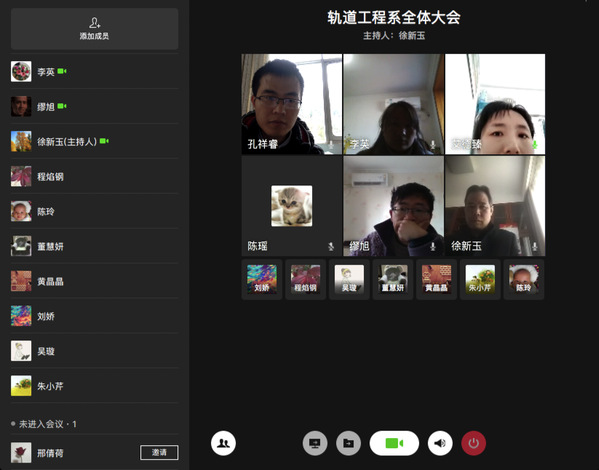Screen dimensions: 599x470
Task: Click the camera icon beside 李英 in list
Action: tap(62, 71)
